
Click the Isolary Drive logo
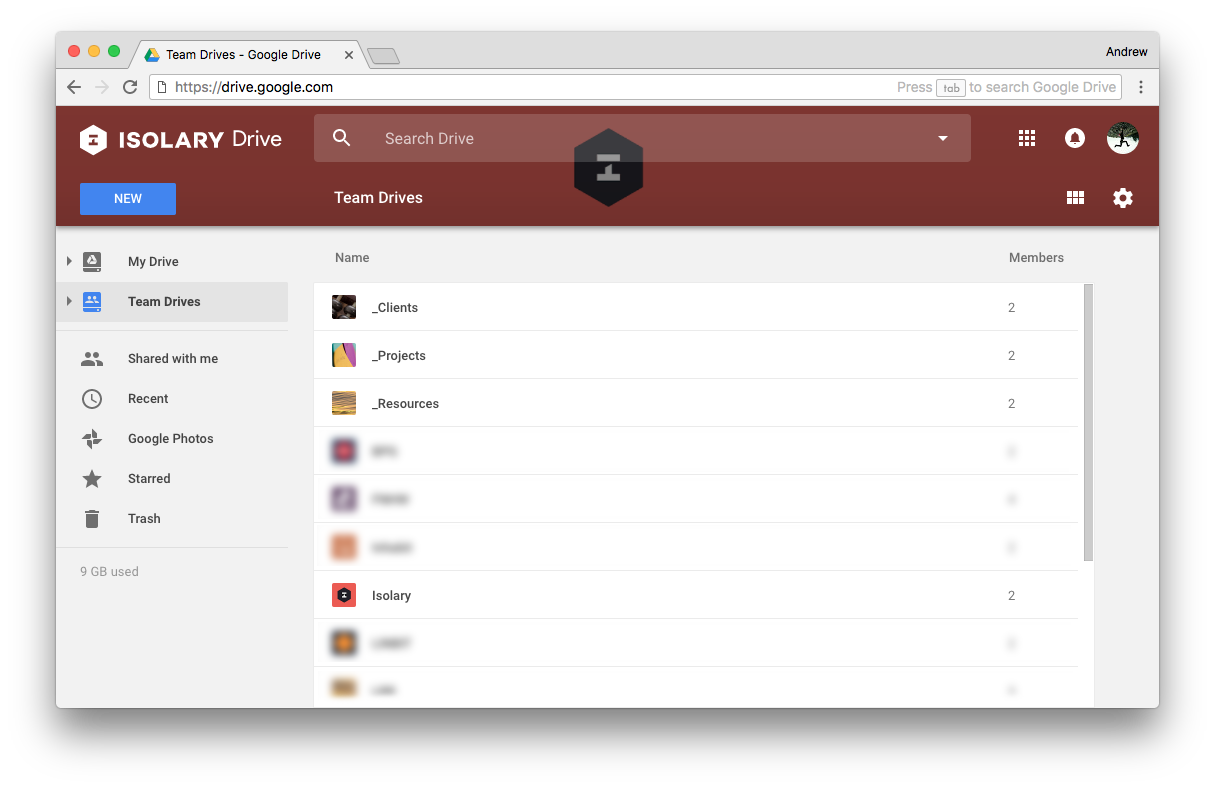[x=181, y=139]
